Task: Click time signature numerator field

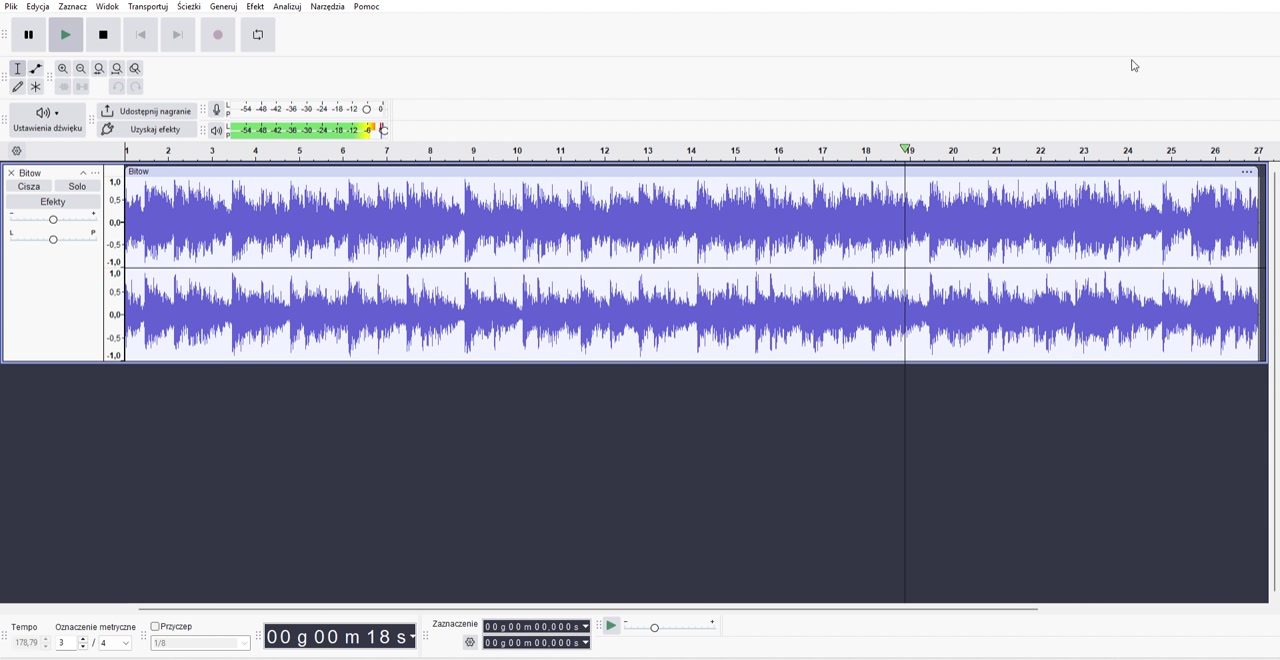Action: (66, 643)
